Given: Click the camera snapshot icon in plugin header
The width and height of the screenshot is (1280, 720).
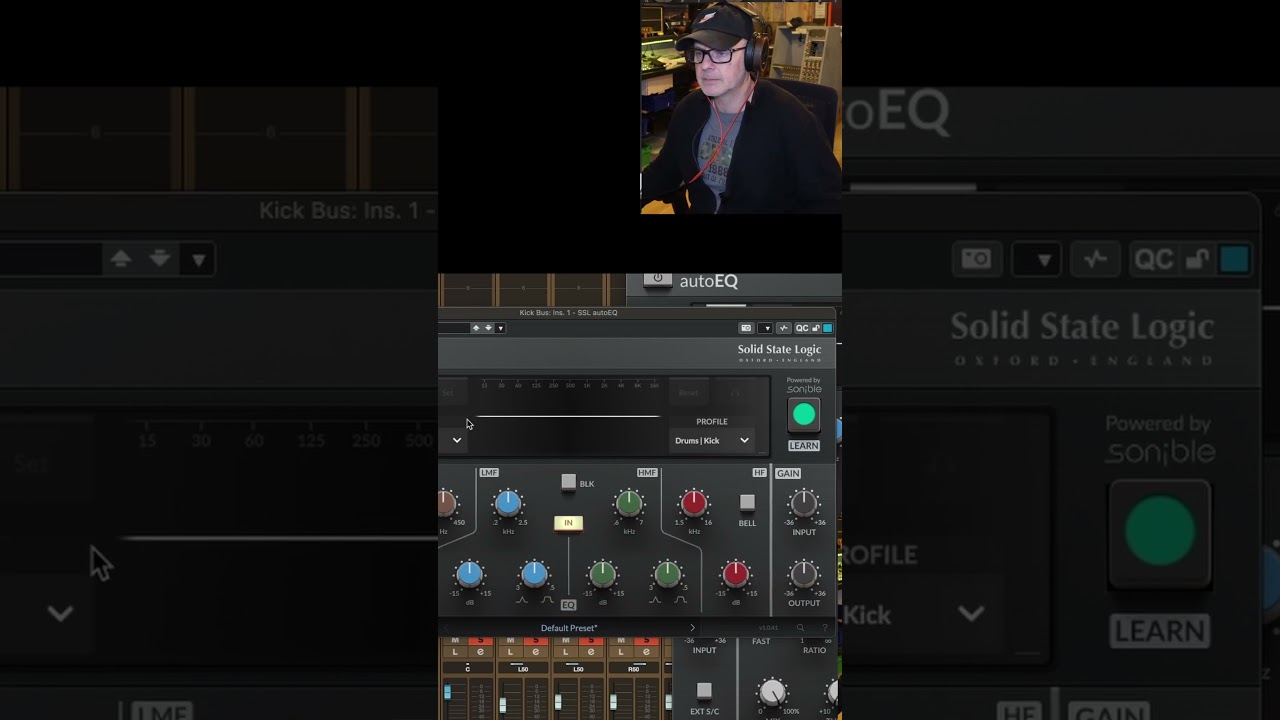Looking at the screenshot, I should (746, 328).
